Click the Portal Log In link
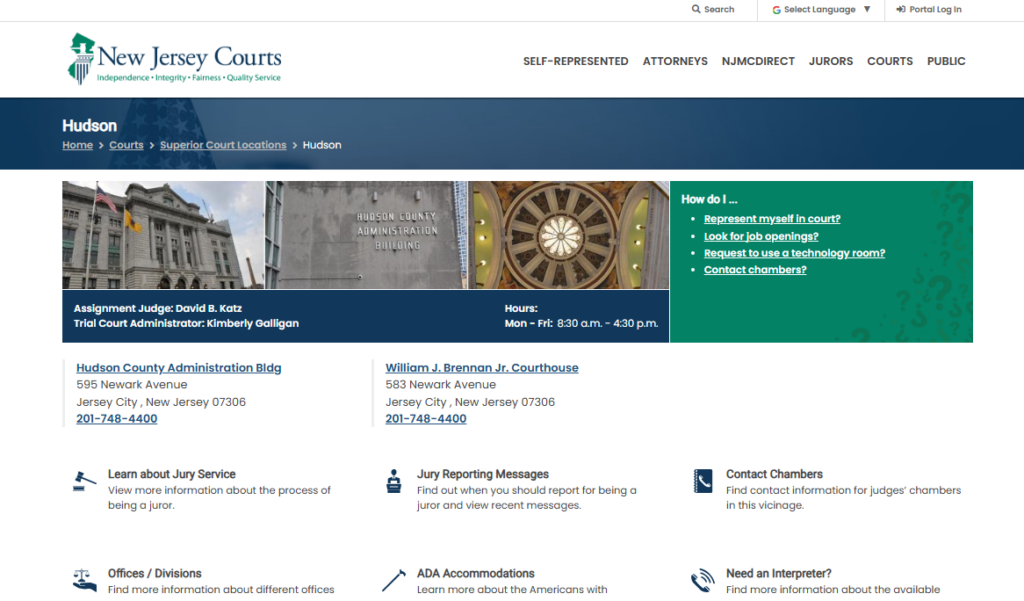Viewport: 1024px width, 601px height. pyautogui.click(x=929, y=10)
